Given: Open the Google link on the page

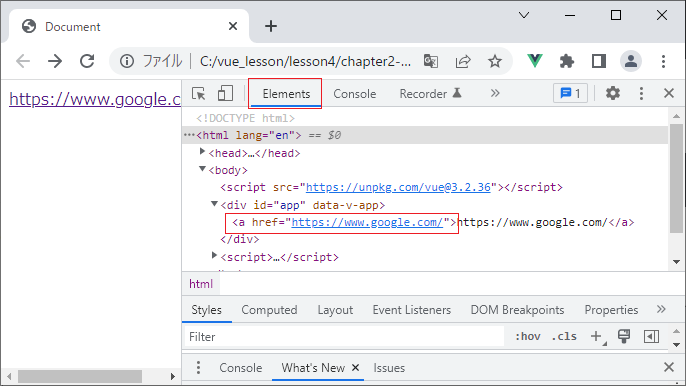Looking at the screenshot, I should 95,99.
